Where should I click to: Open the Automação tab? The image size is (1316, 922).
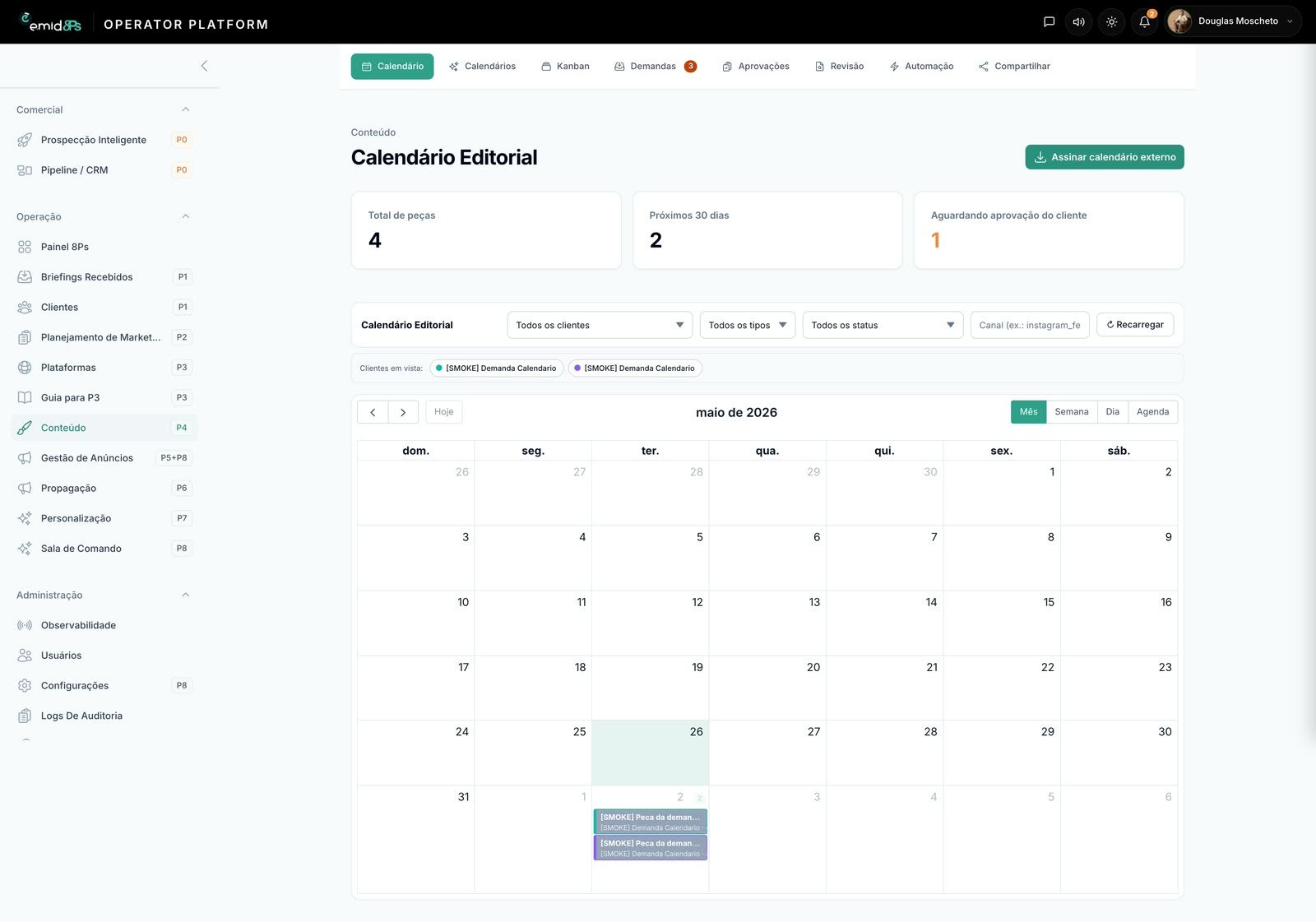click(x=921, y=67)
